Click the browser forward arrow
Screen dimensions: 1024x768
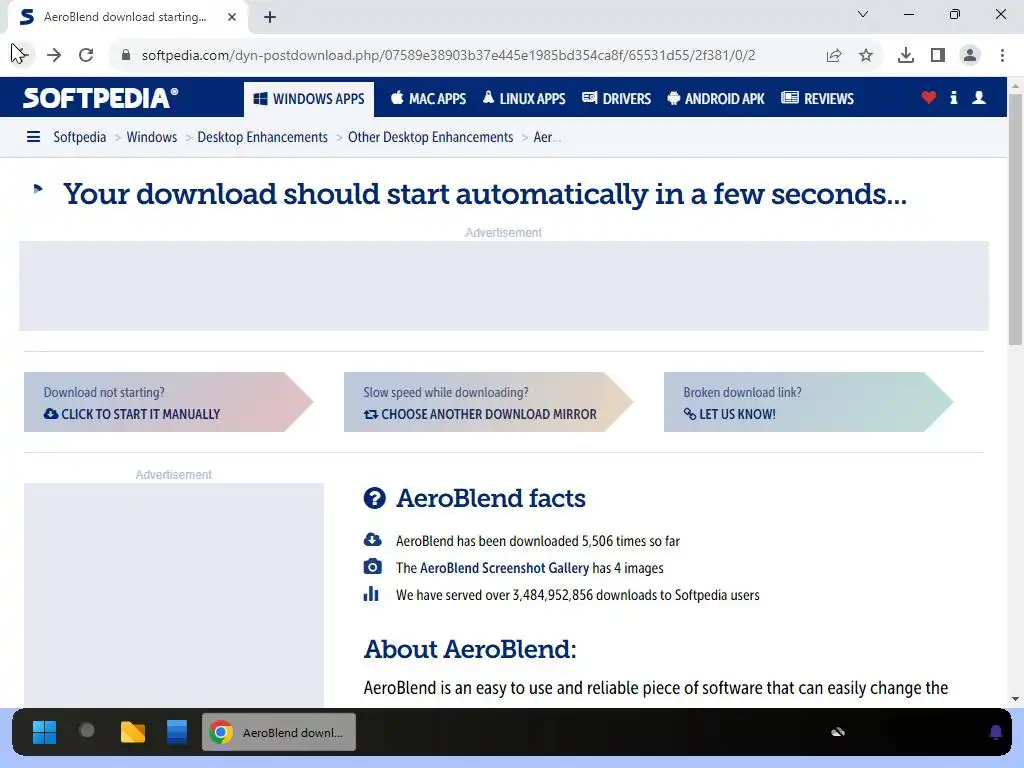coord(54,55)
